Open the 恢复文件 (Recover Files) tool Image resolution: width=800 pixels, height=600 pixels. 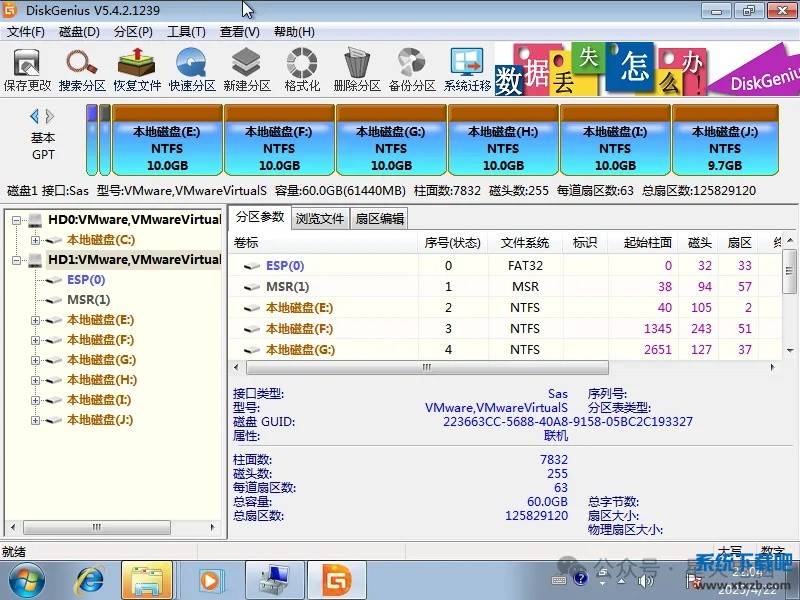(x=137, y=68)
